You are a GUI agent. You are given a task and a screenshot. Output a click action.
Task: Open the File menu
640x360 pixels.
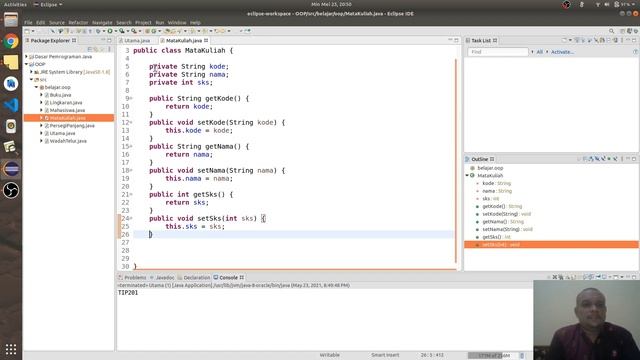pos(28,22)
